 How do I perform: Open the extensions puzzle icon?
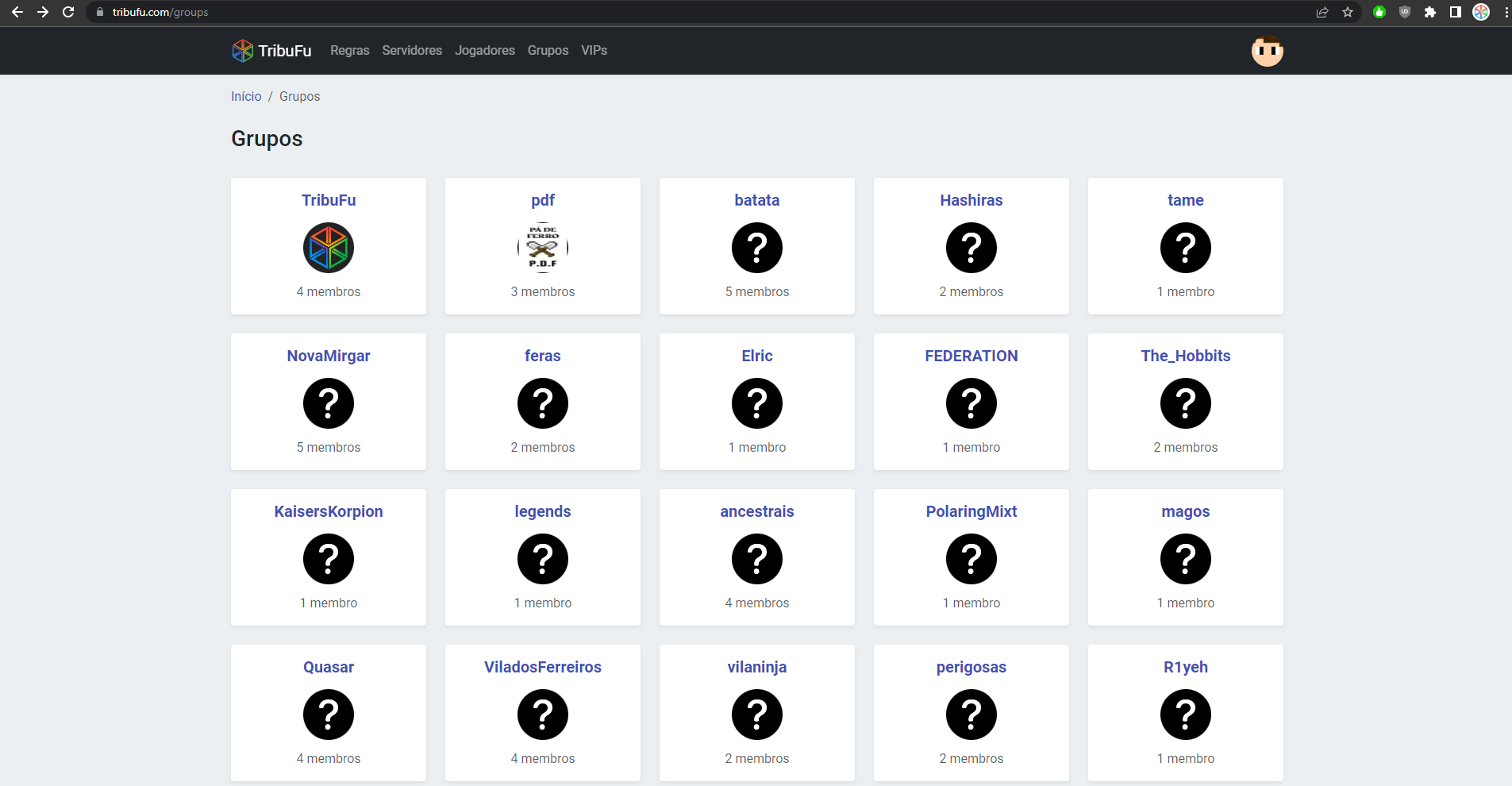[1430, 12]
